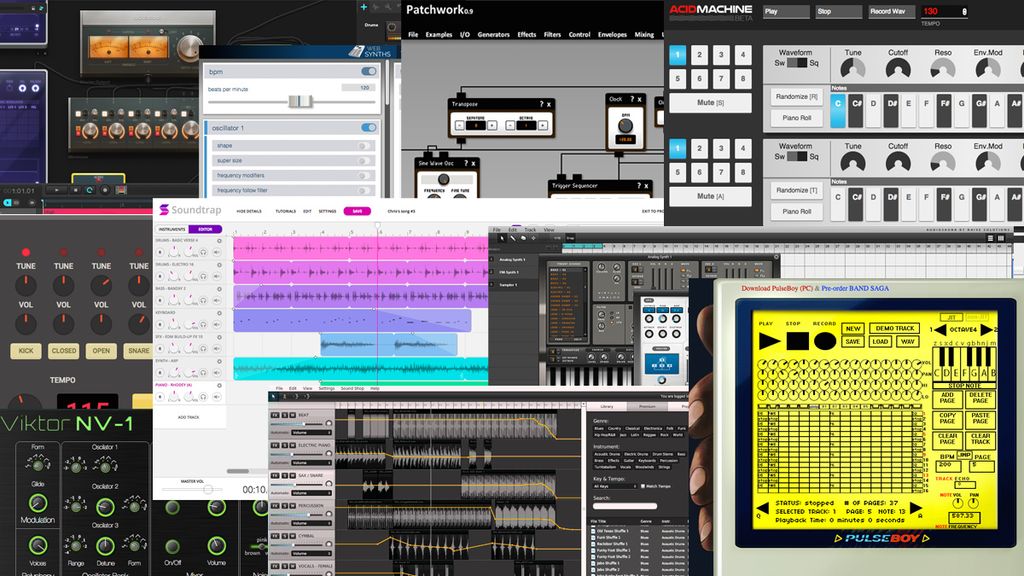This screenshot has width=1024, height=576.
Task: Click the headphones icon on DRUMS - BASIC VERSE 4
Action: [204, 251]
